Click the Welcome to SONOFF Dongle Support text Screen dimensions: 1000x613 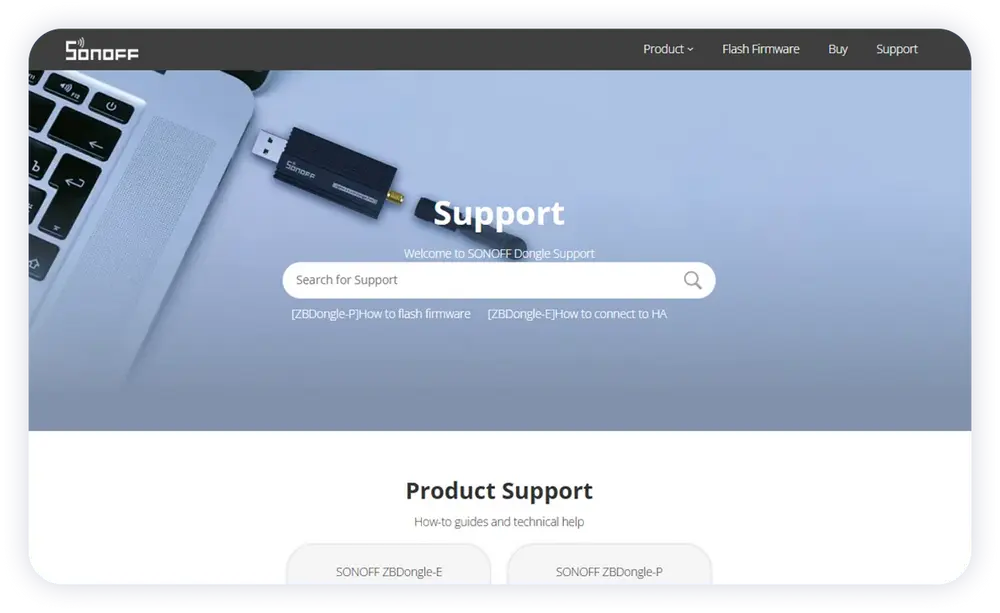click(499, 253)
